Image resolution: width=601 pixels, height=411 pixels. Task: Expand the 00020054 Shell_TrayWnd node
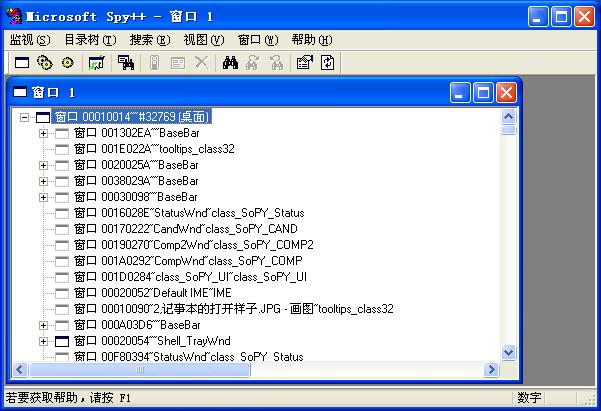point(43,341)
